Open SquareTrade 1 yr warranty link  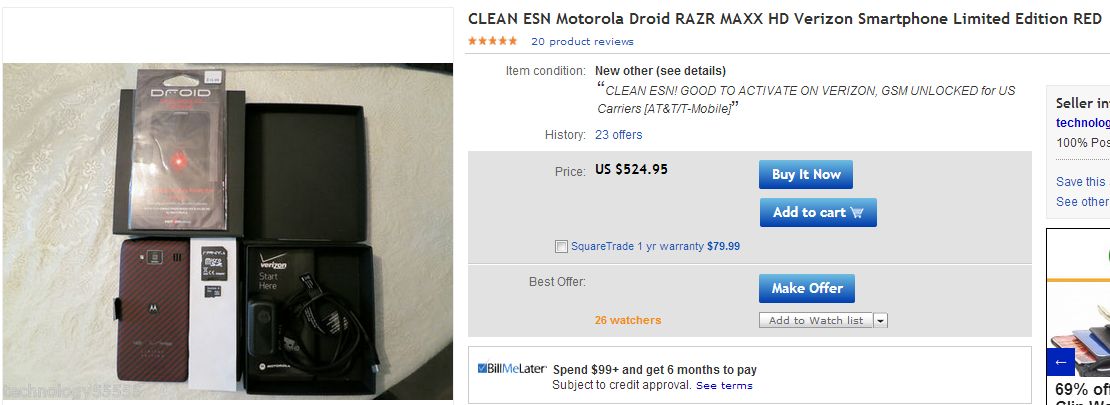pos(638,246)
